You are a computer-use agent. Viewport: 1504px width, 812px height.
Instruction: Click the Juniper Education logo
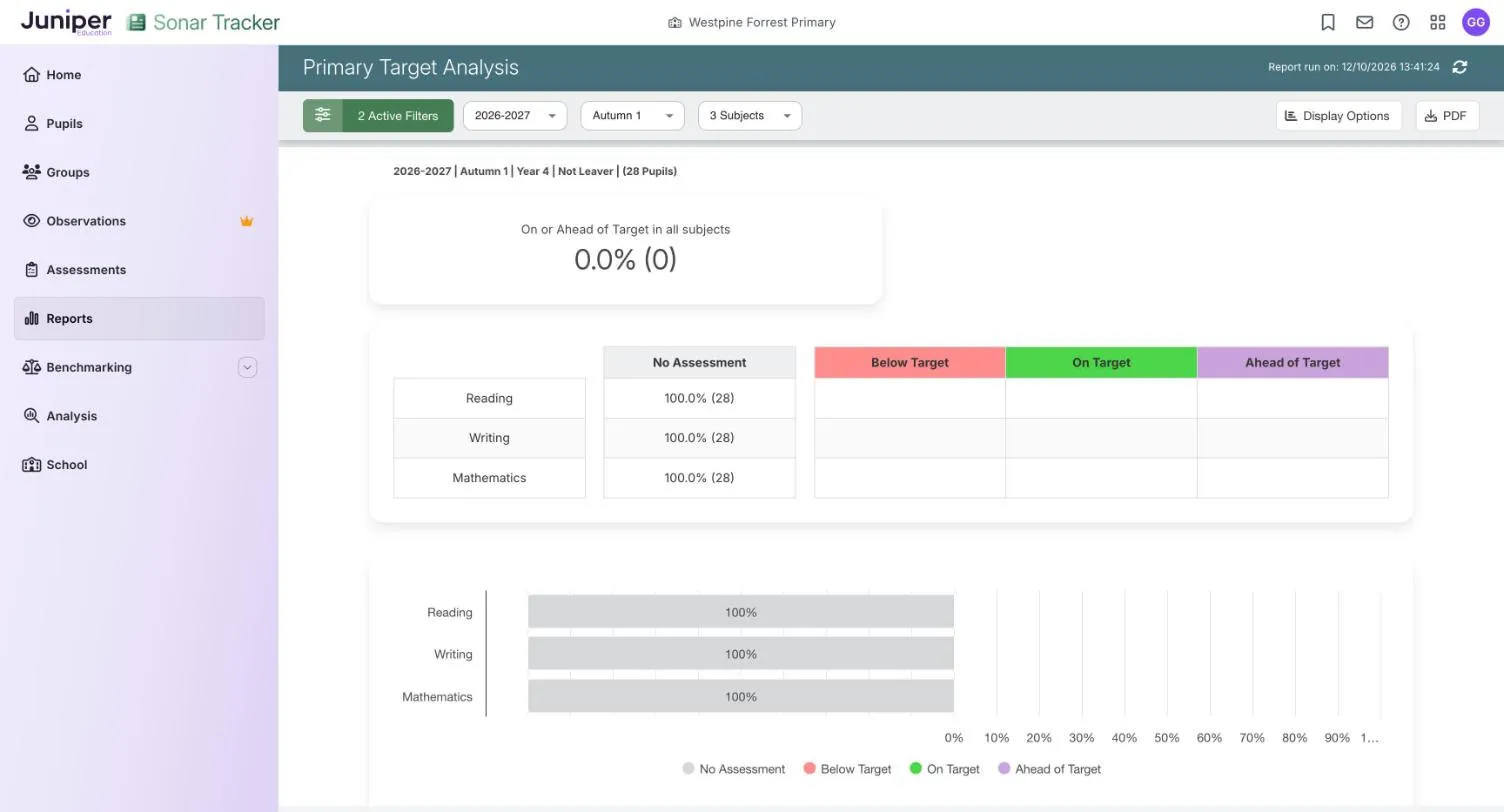tap(65, 22)
